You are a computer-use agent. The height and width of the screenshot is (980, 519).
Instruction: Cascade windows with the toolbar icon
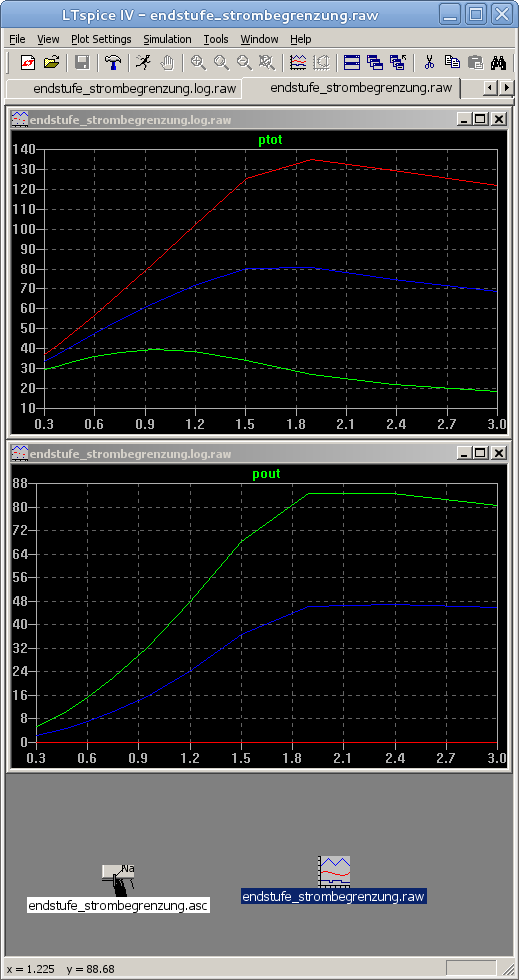(375, 62)
